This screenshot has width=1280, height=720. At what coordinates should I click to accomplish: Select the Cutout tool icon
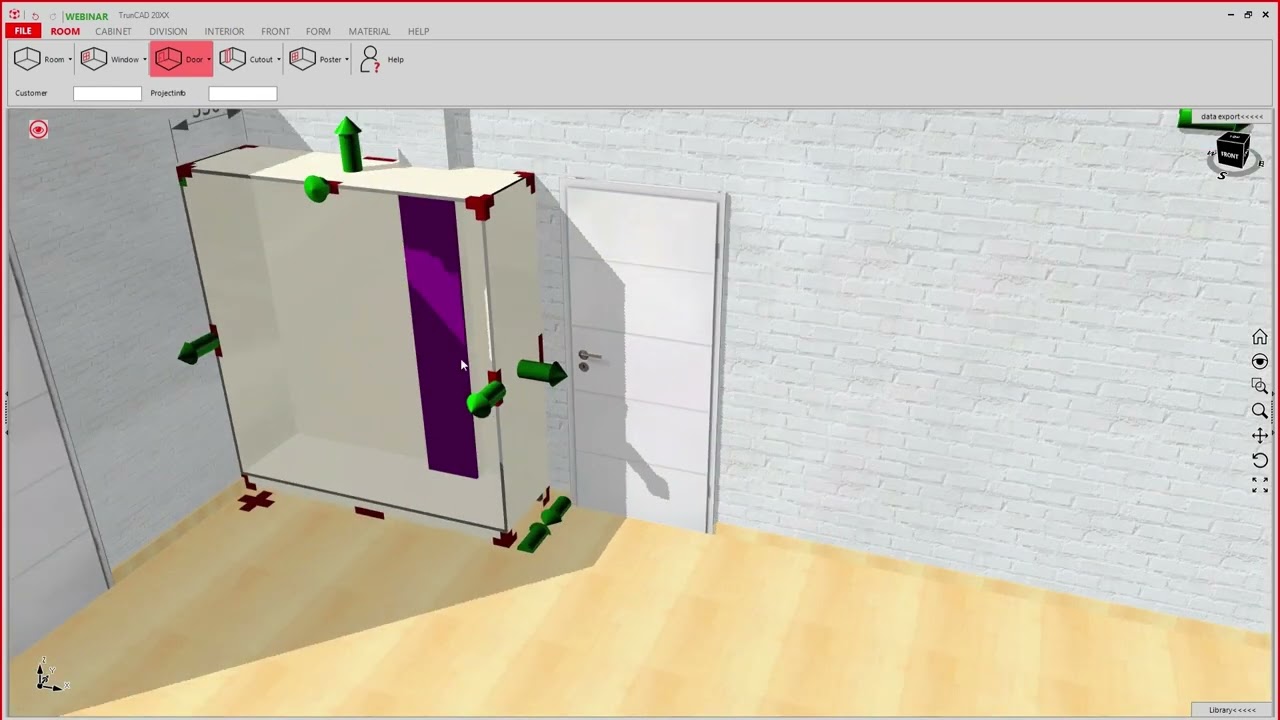232,59
